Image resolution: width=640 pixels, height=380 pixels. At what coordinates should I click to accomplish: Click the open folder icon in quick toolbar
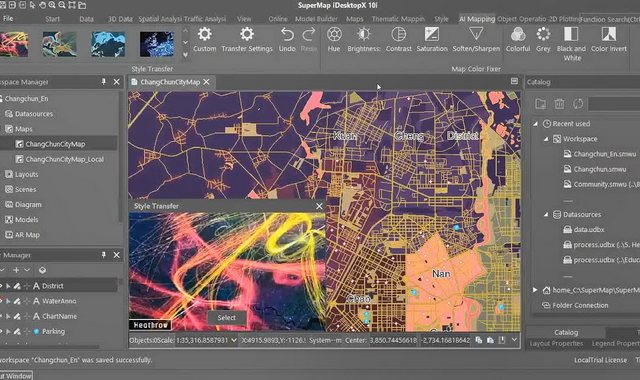[x=82, y=5]
